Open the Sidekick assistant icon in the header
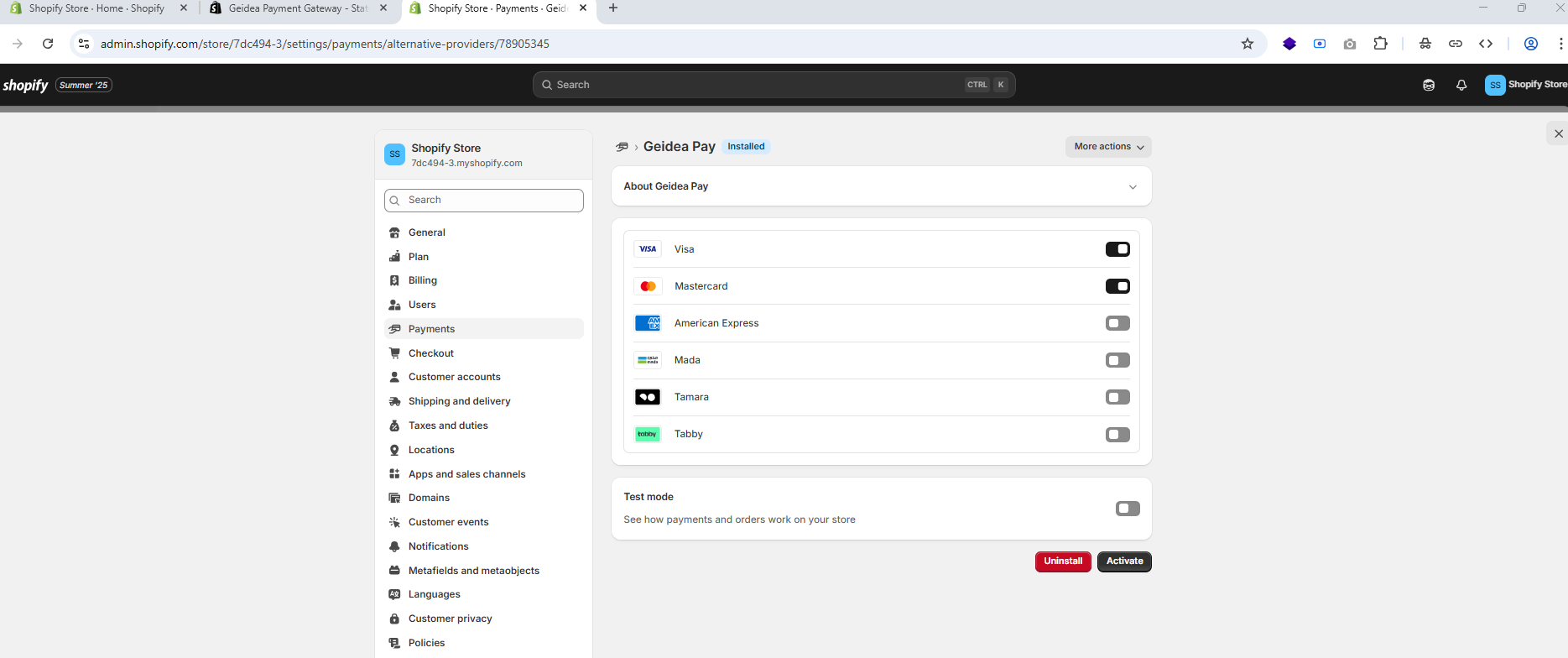 tap(1429, 85)
